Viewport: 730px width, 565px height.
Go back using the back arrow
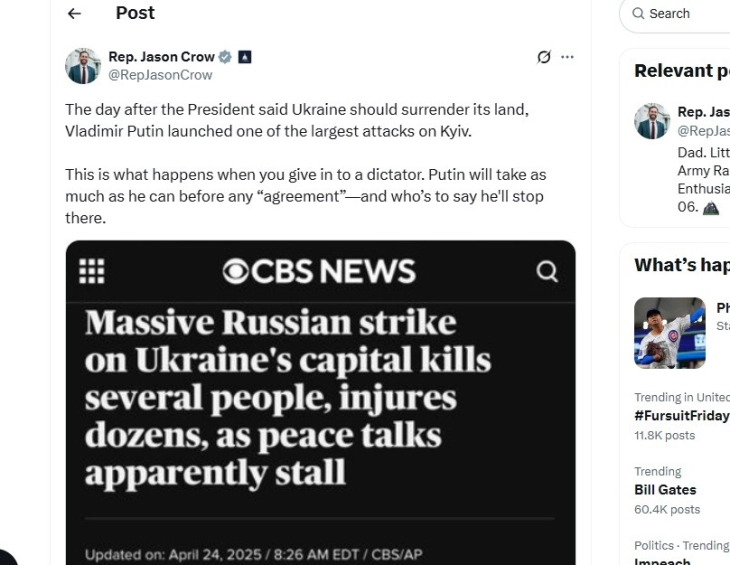coord(74,14)
